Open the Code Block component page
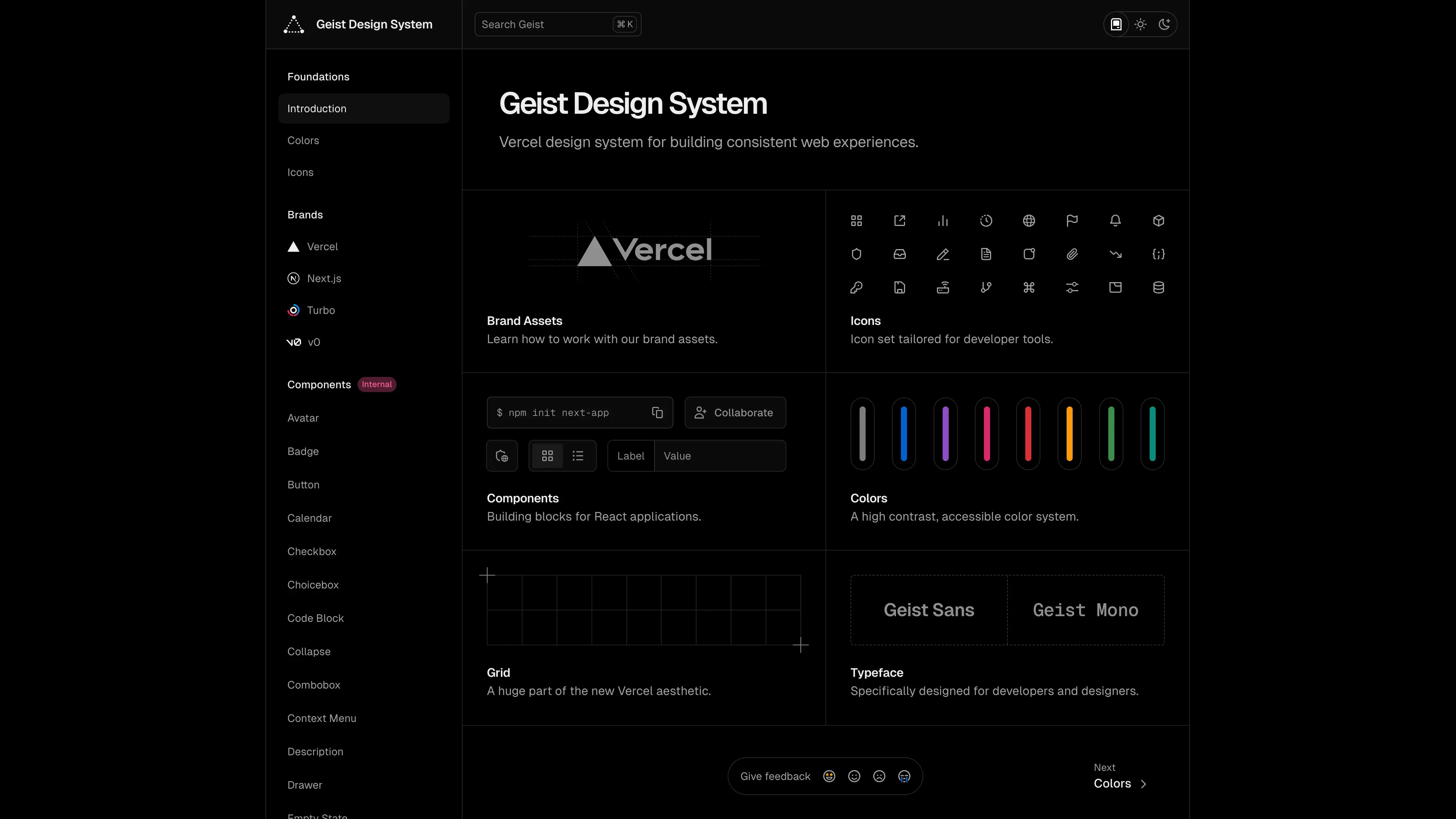This screenshot has width=1456, height=819. coord(315,618)
